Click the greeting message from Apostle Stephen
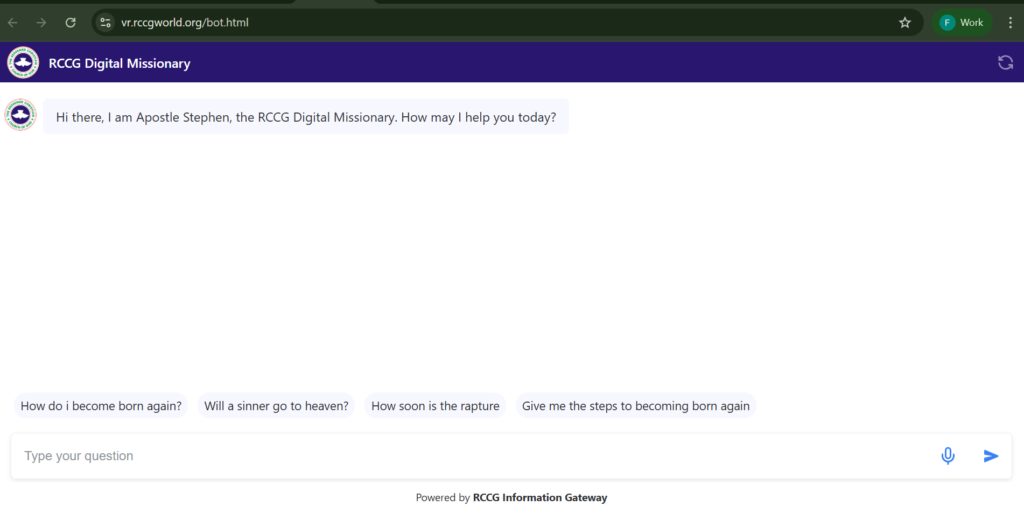Viewport: 1024px width, 513px height. point(306,117)
